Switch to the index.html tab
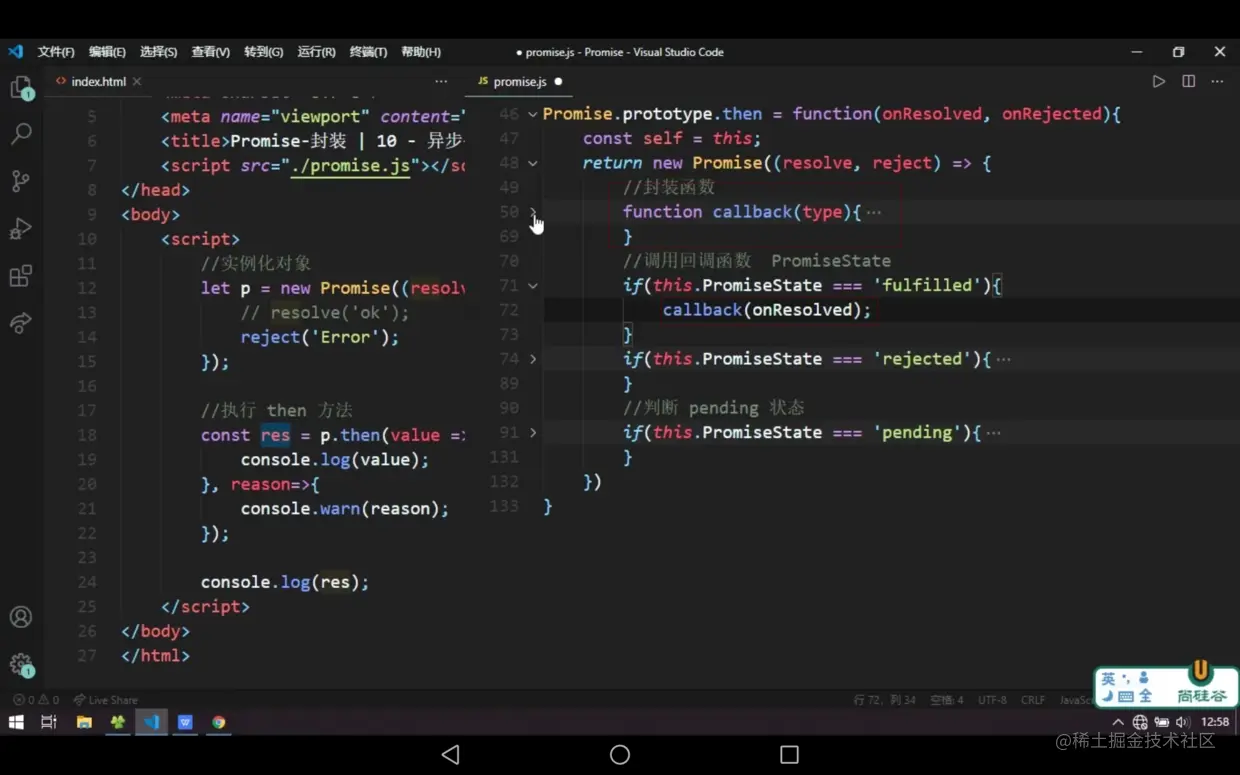The image size is (1240, 775). [98, 81]
